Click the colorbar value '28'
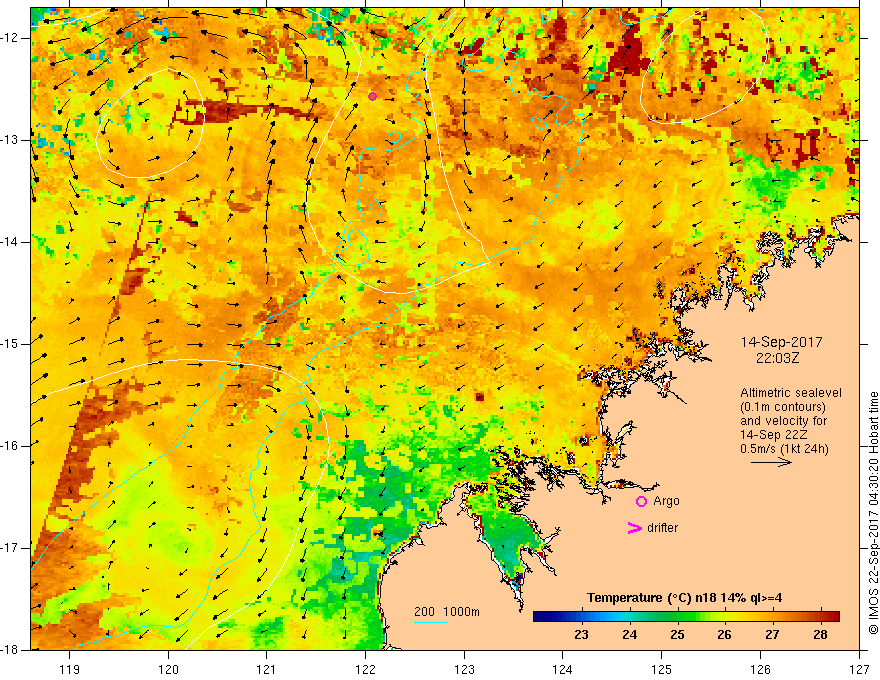The height and width of the screenshot is (680, 880). [x=821, y=635]
